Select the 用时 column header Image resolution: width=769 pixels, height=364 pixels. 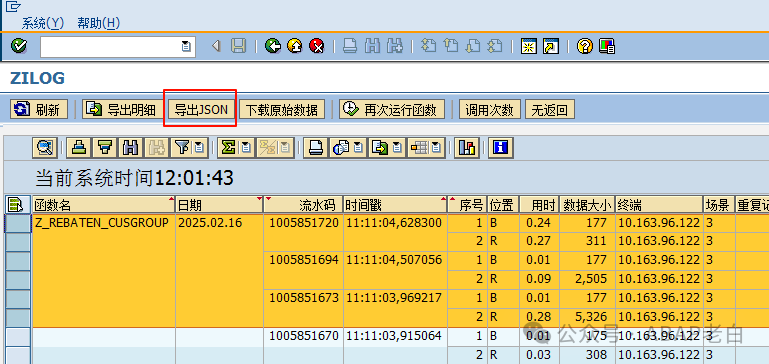point(538,205)
